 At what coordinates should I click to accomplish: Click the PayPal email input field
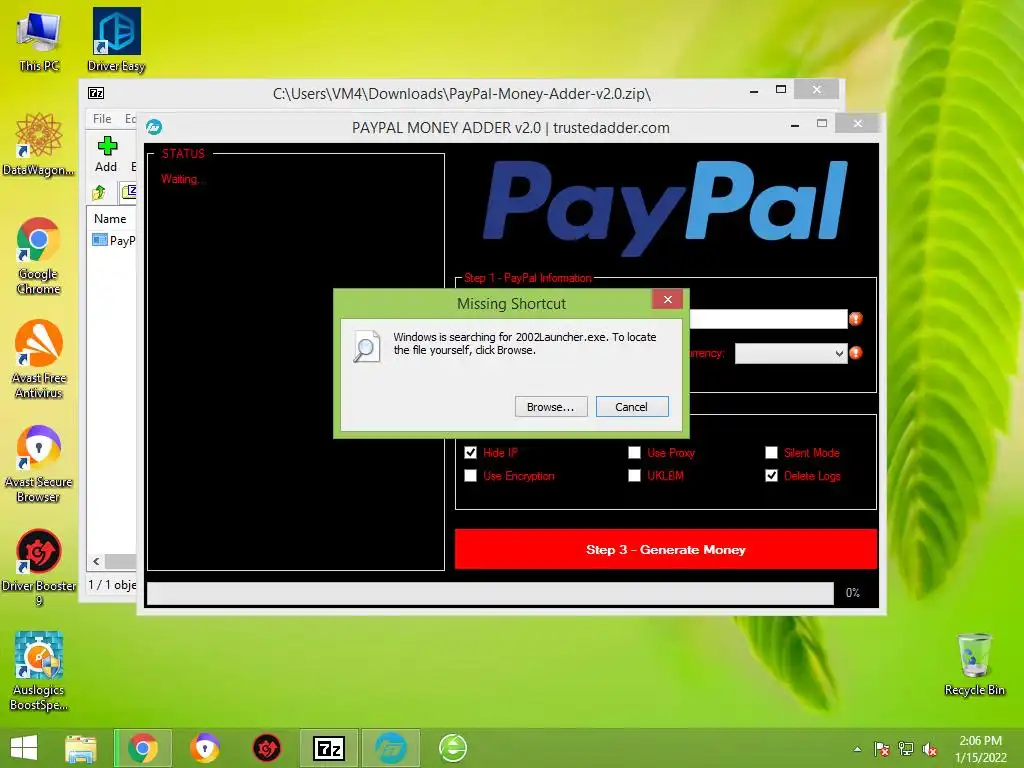coord(768,319)
